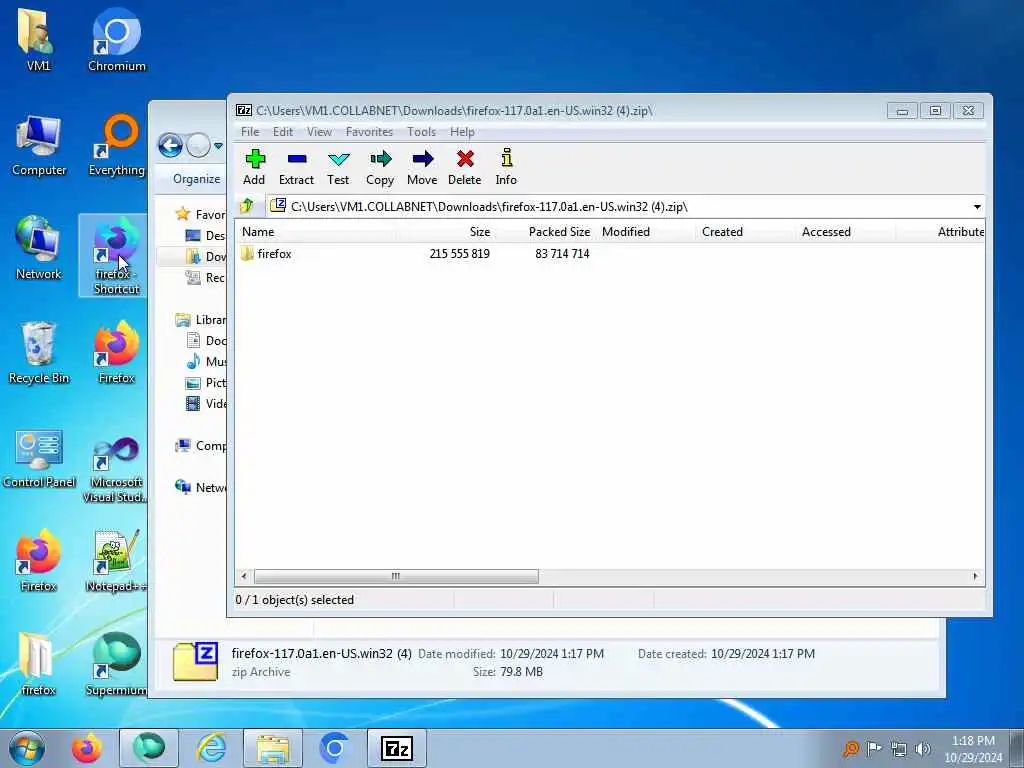Click the scrollbar right arrow in 7-Zip
This screenshot has width=1024, height=768.
click(x=976, y=576)
